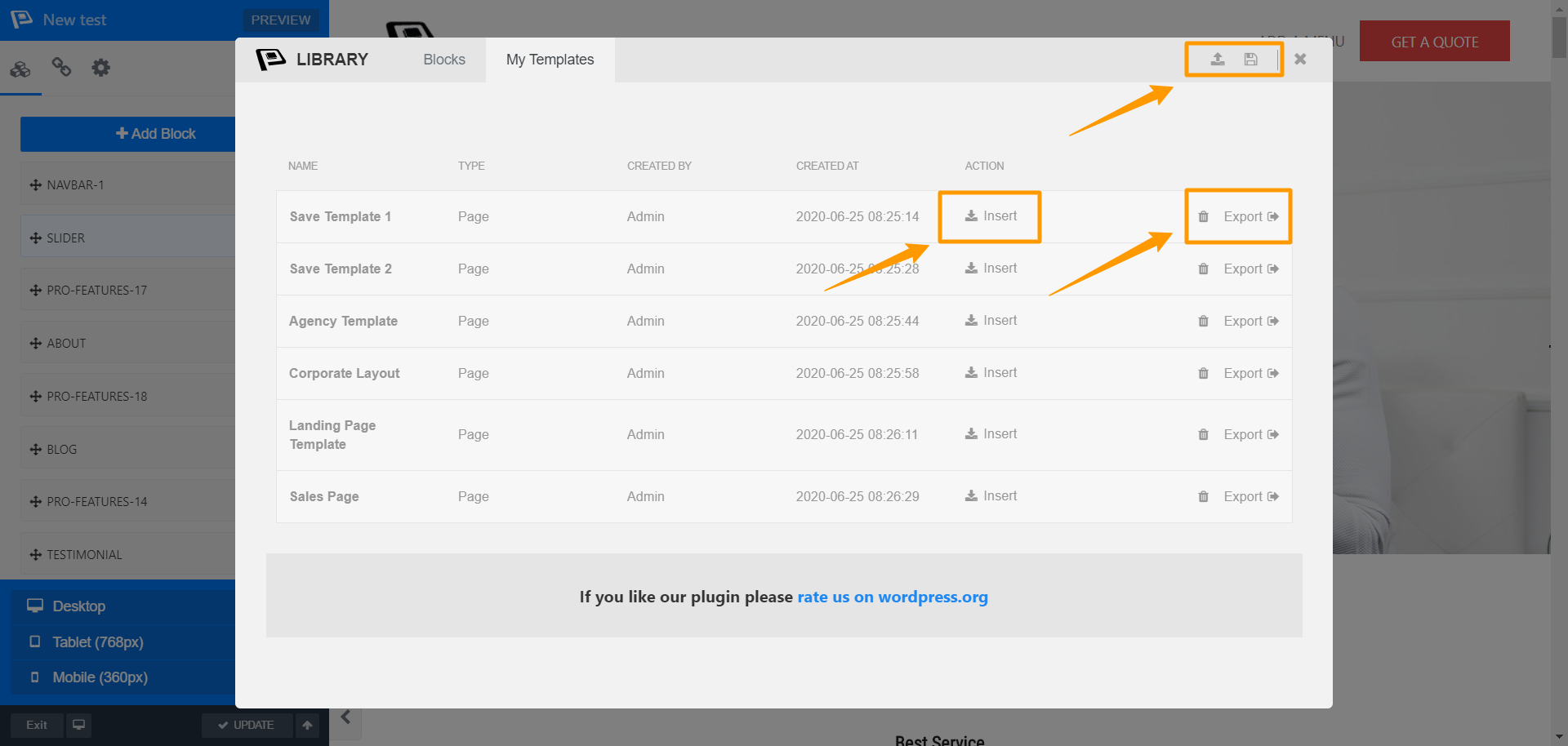The height and width of the screenshot is (746, 1568).
Task: Export the Corporate Layout template
Action: point(1250,374)
